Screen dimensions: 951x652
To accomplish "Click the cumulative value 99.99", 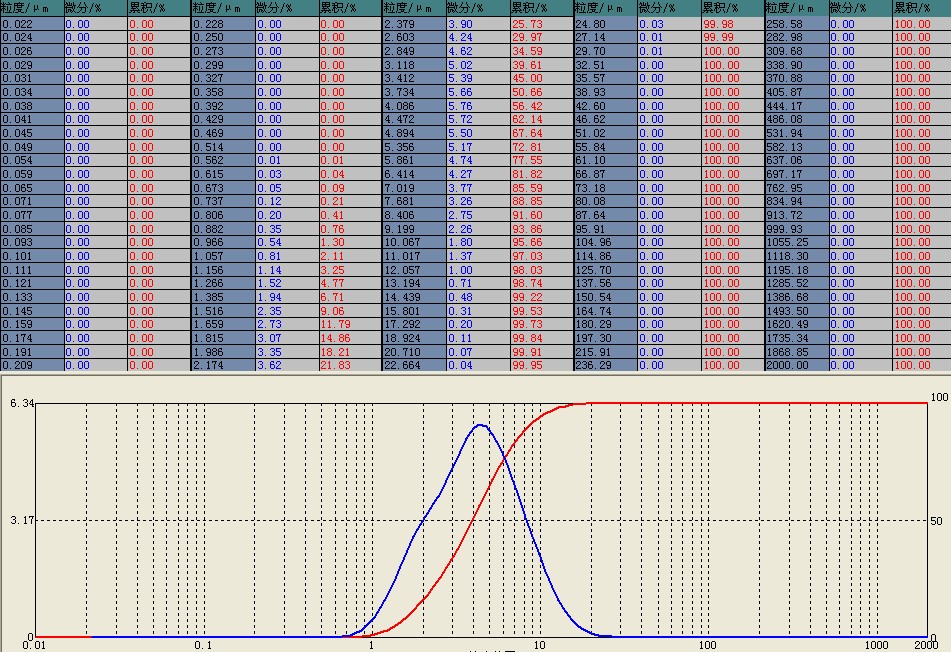I will [x=718, y=38].
